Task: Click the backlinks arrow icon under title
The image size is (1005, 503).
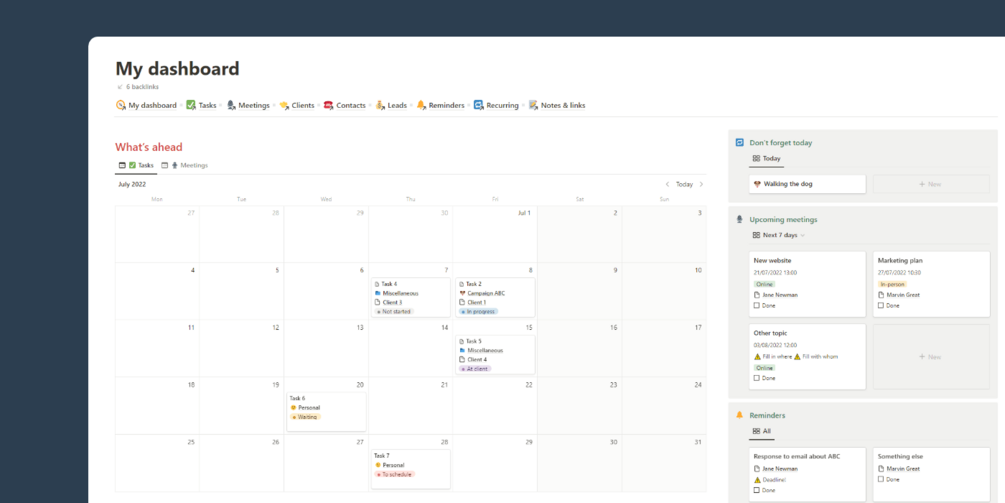Action: tap(119, 87)
